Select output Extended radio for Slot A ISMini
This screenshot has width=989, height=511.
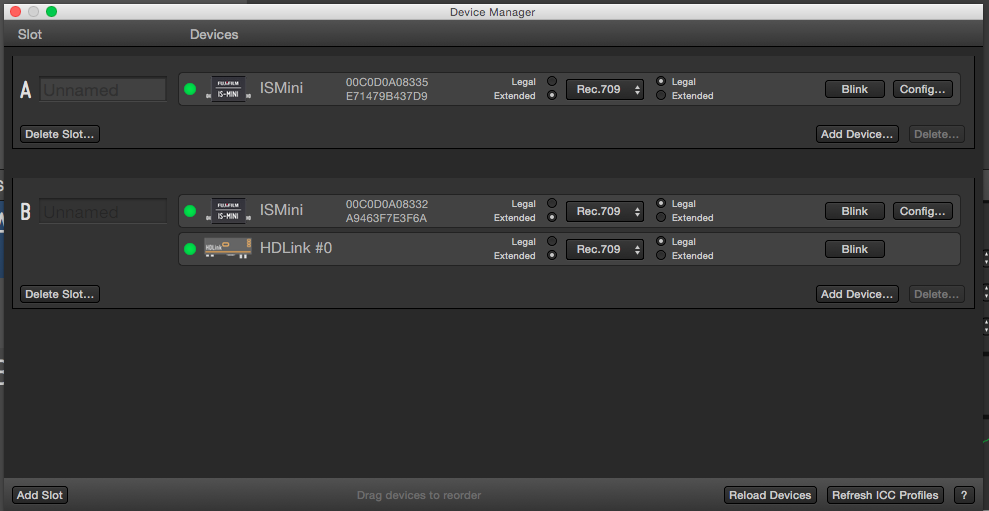tap(661, 96)
